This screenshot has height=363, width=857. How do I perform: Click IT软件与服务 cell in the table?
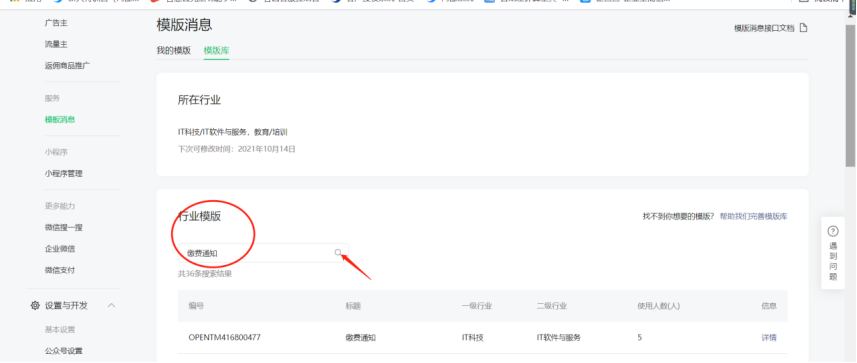[x=559, y=338]
